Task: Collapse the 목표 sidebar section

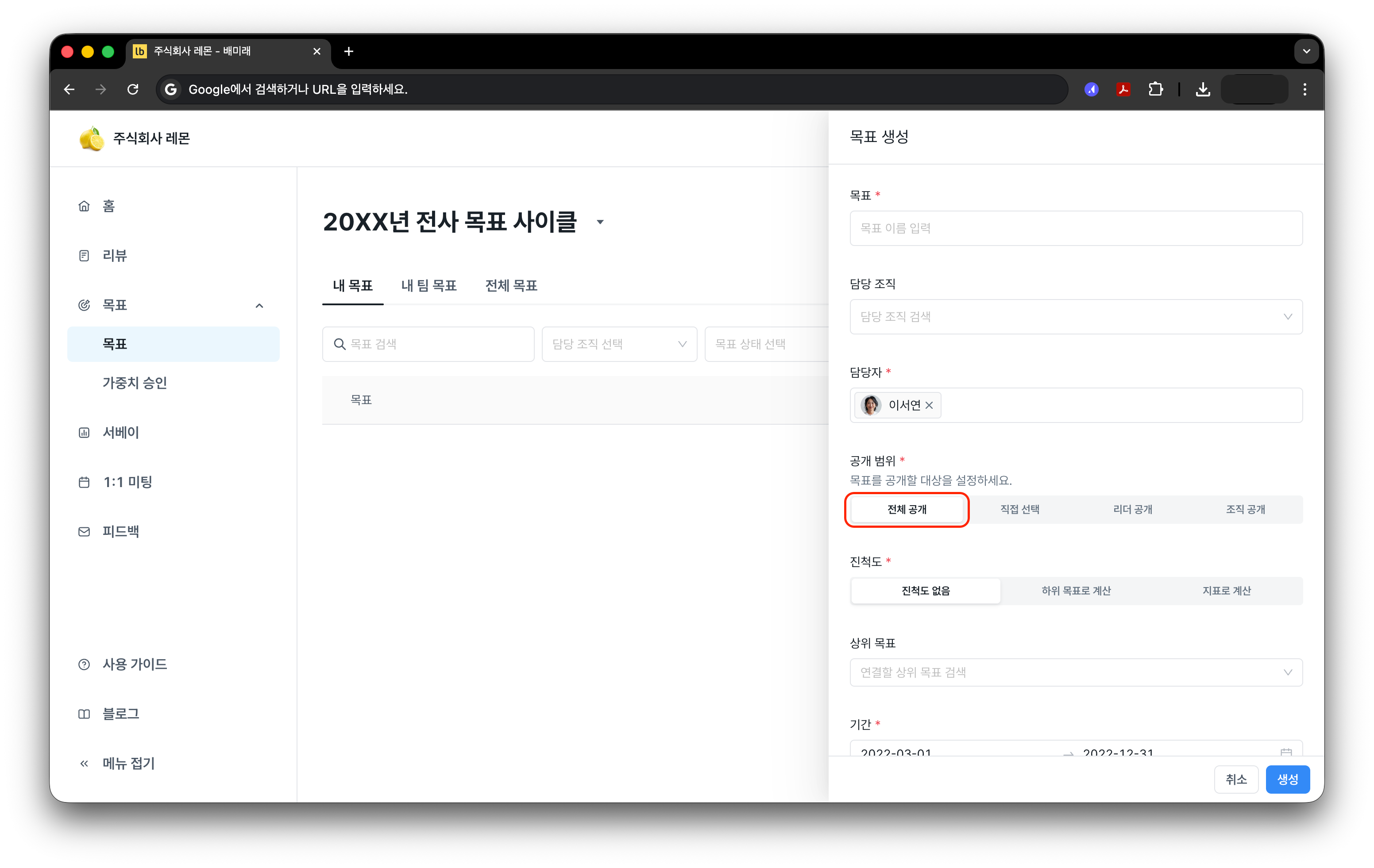Action: [x=259, y=306]
